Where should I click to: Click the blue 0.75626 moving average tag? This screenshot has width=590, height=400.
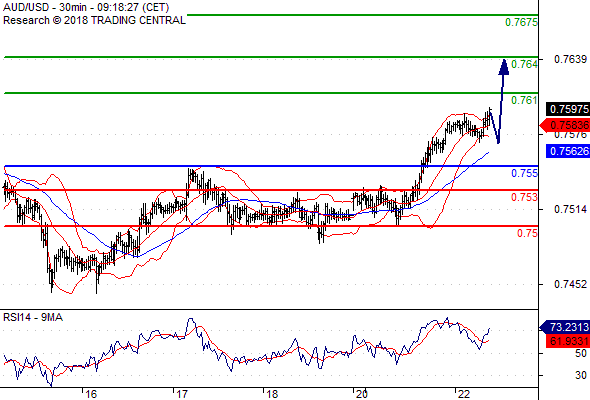tap(567, 151)
